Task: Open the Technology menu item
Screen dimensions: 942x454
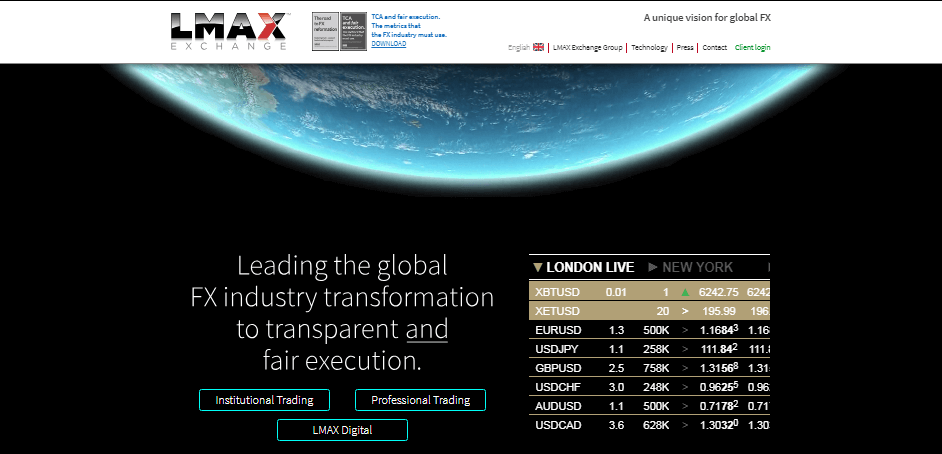Action: pyautogui.click(x=649, y=47)
